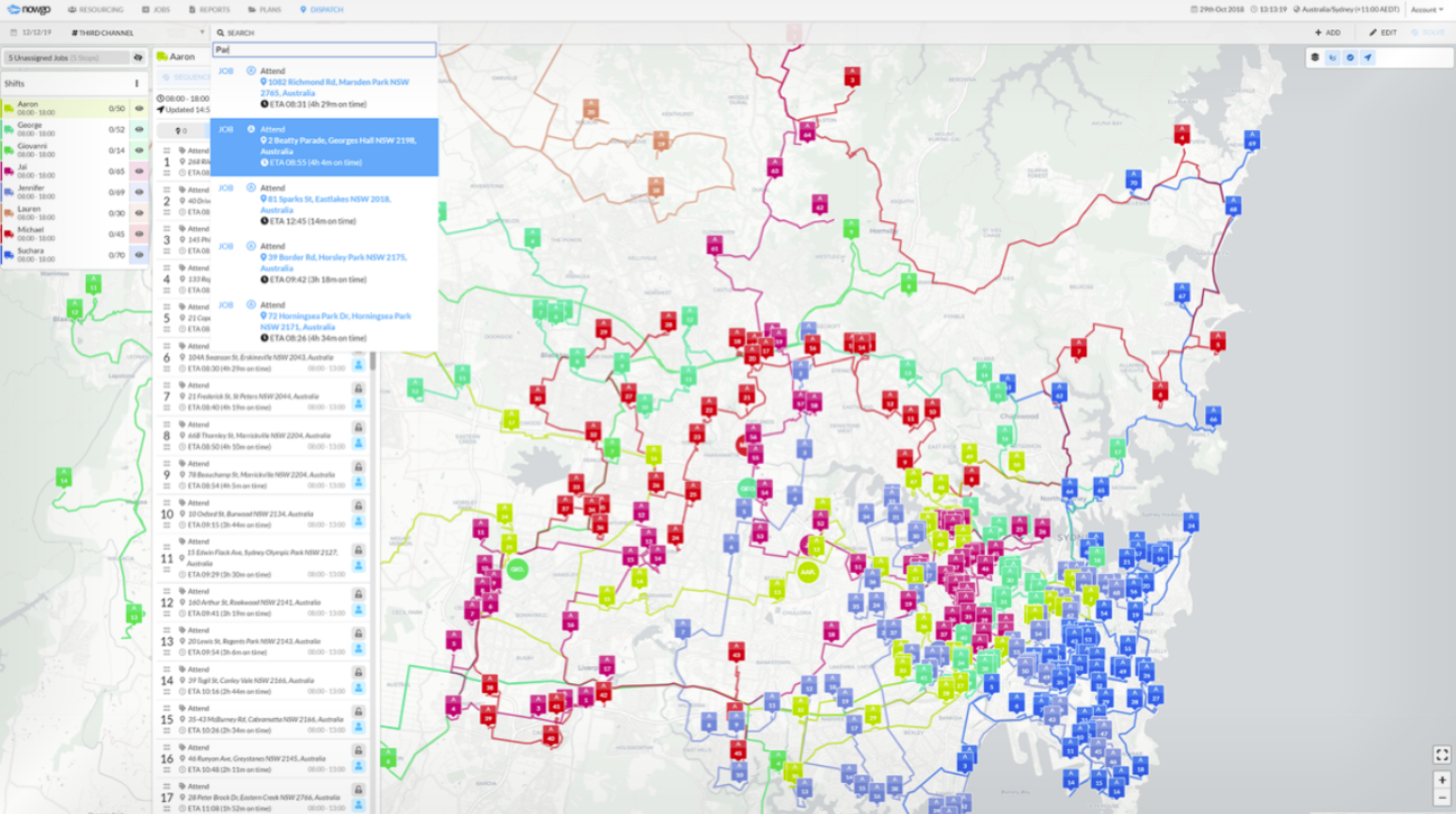Image resolution: width=1456 pixels, height=814 pixels.
Task: Open the Third Channel dropdown arrow
Action: pos(200,33)
